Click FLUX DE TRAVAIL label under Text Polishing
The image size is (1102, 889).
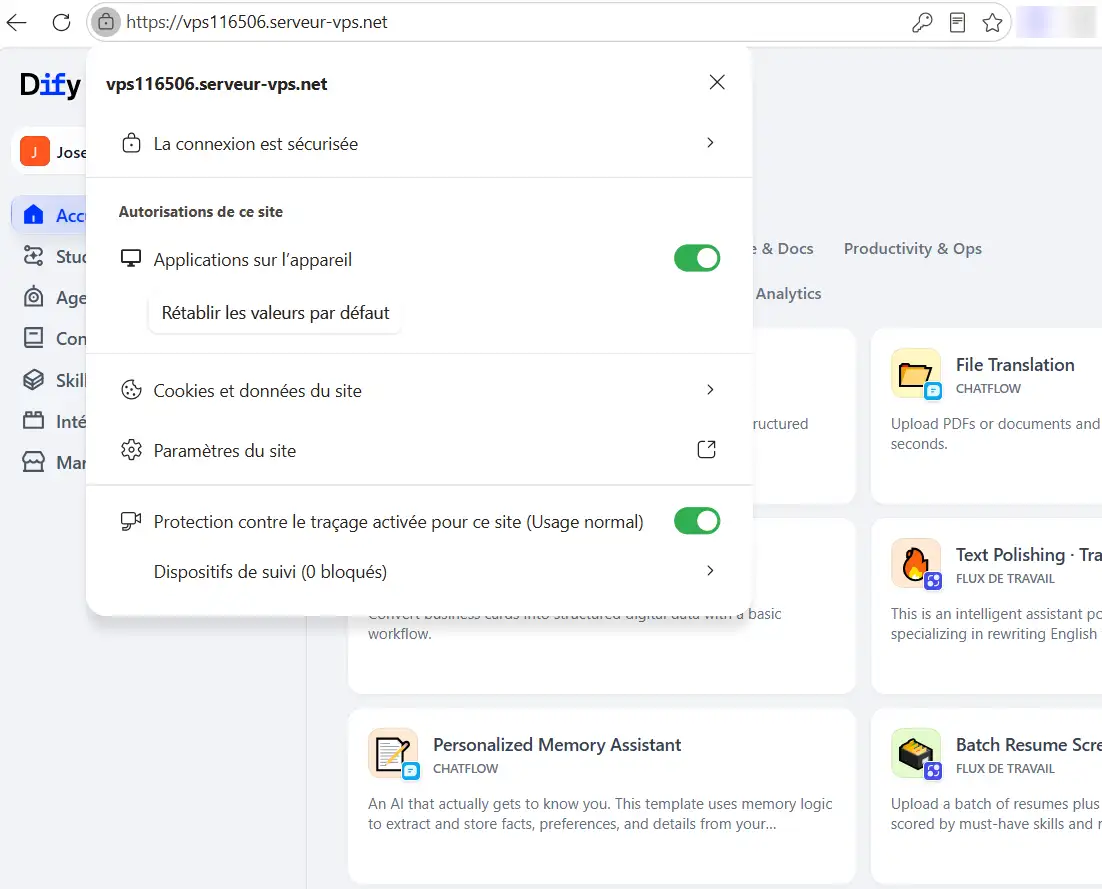[1005, 578]
